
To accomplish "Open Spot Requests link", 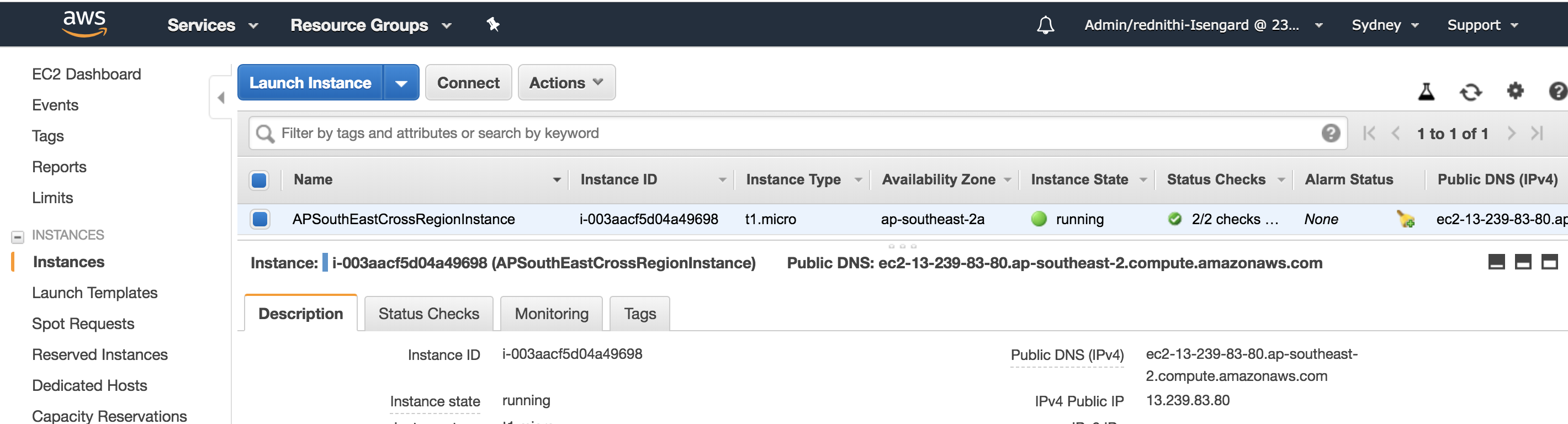I will (x=83, y=324).
